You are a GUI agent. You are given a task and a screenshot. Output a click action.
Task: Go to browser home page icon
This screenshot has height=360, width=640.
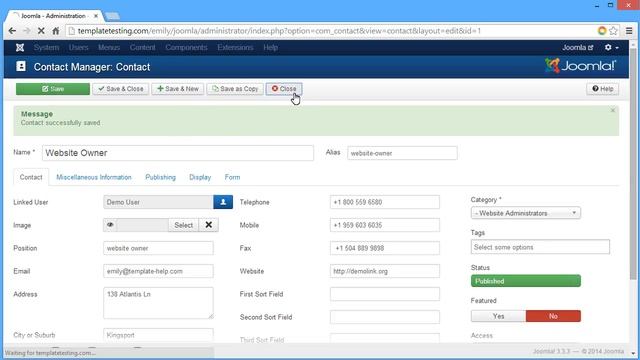pyautogui.click(x=56, y=31)
